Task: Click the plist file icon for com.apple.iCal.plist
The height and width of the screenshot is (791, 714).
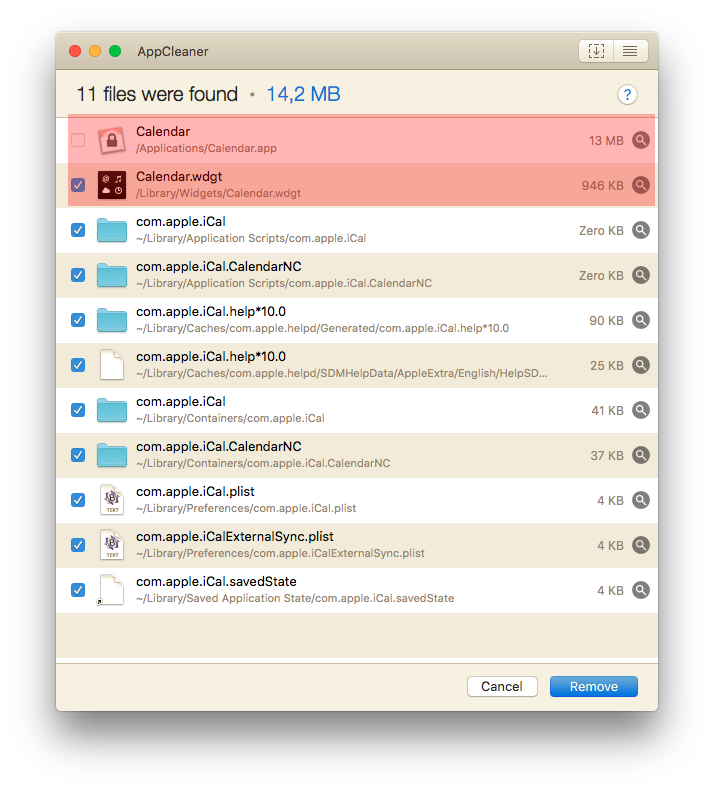Action: point(112,500)
